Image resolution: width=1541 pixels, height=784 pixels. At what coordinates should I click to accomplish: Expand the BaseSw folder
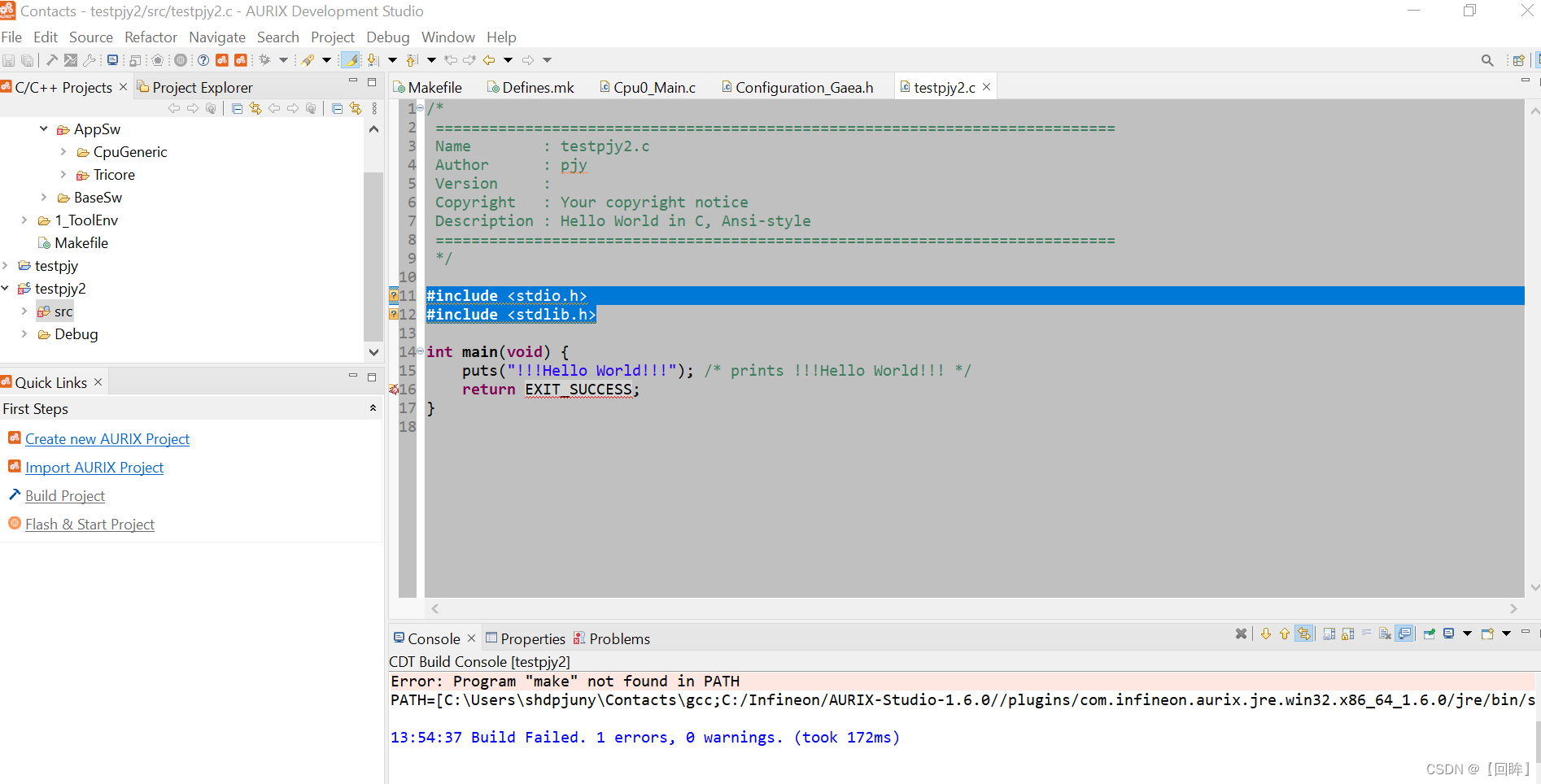(x=45, y=197)
